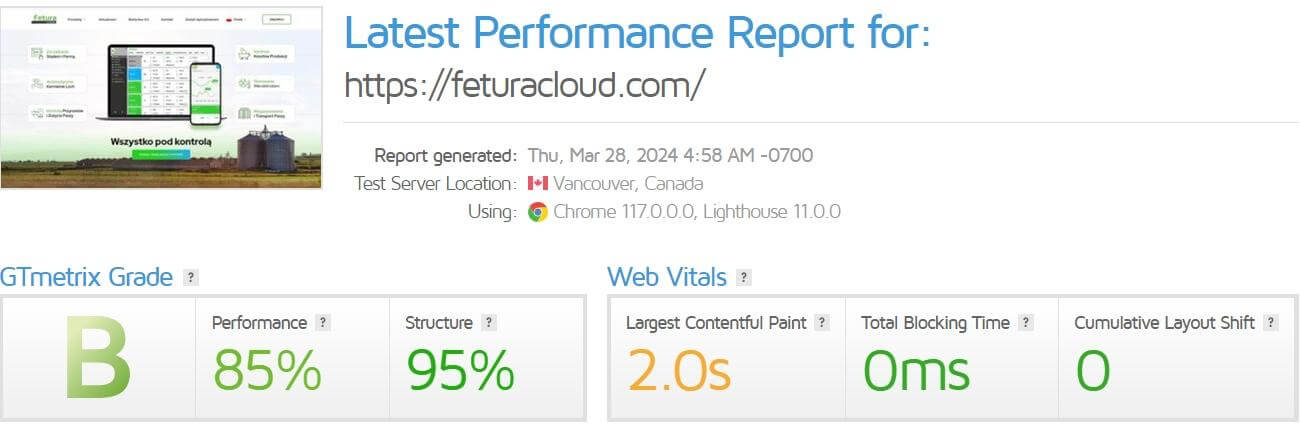Click the GTmetrix Grade help question mark

191,278
